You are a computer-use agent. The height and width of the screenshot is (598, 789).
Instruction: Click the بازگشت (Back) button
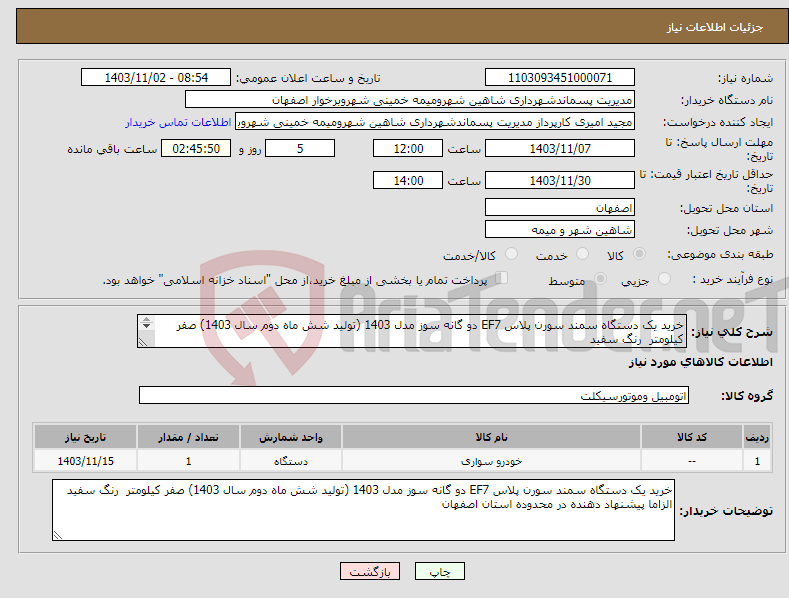[x=370, y=571]
